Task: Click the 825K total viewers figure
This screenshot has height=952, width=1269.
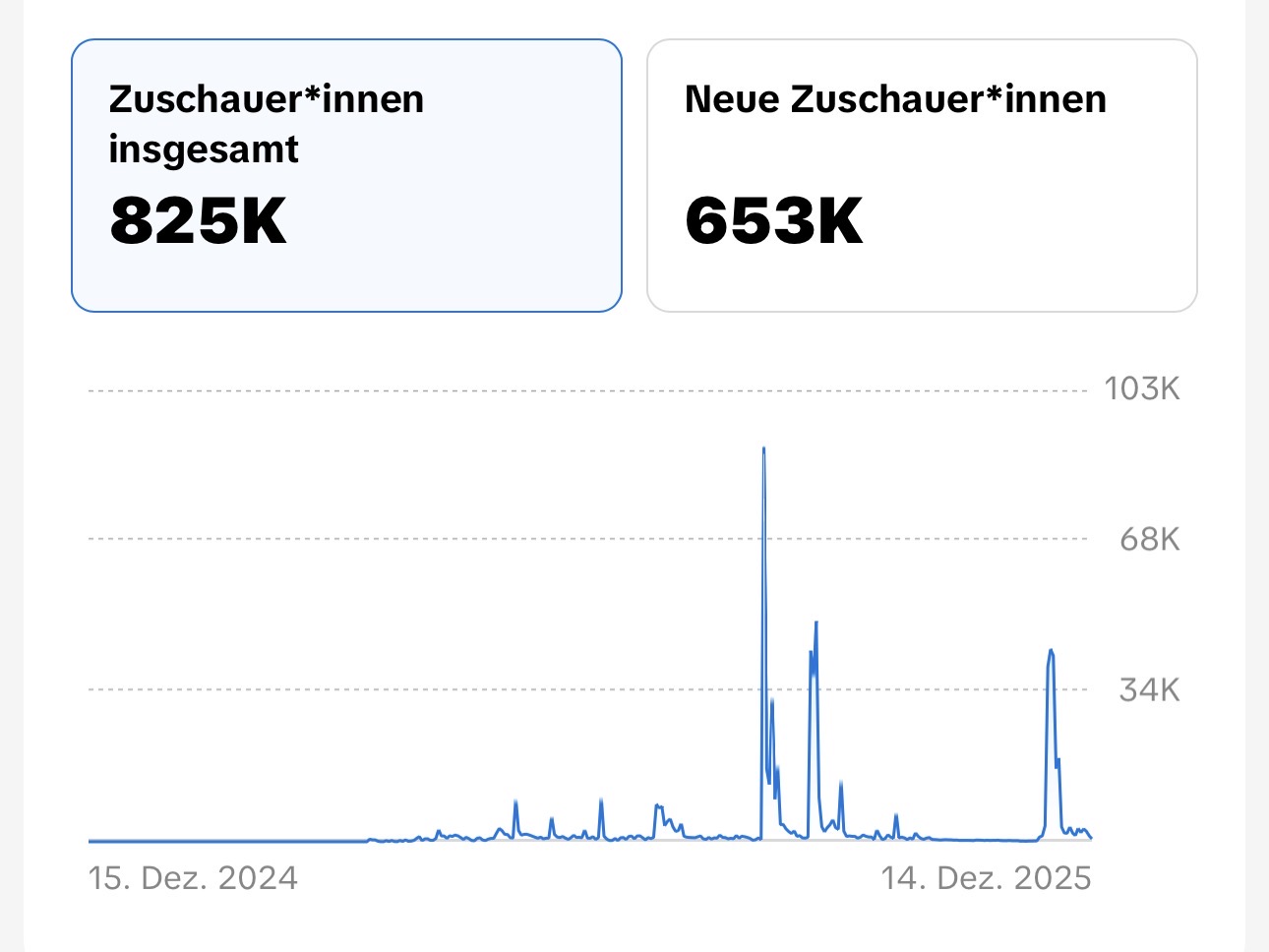Action: point(198,220)
